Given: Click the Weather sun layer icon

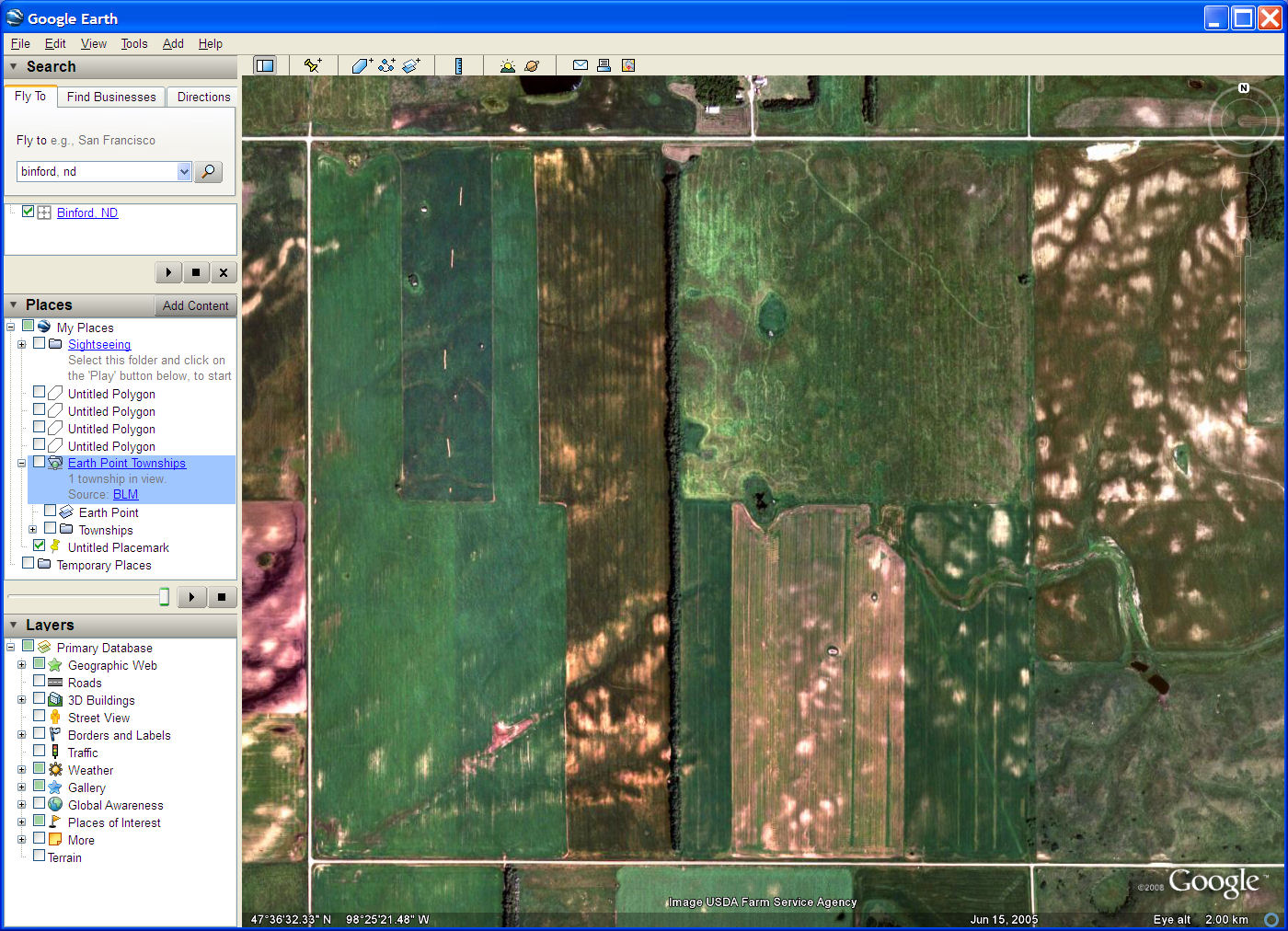Looking at the screenshot, I should [55, 770].
